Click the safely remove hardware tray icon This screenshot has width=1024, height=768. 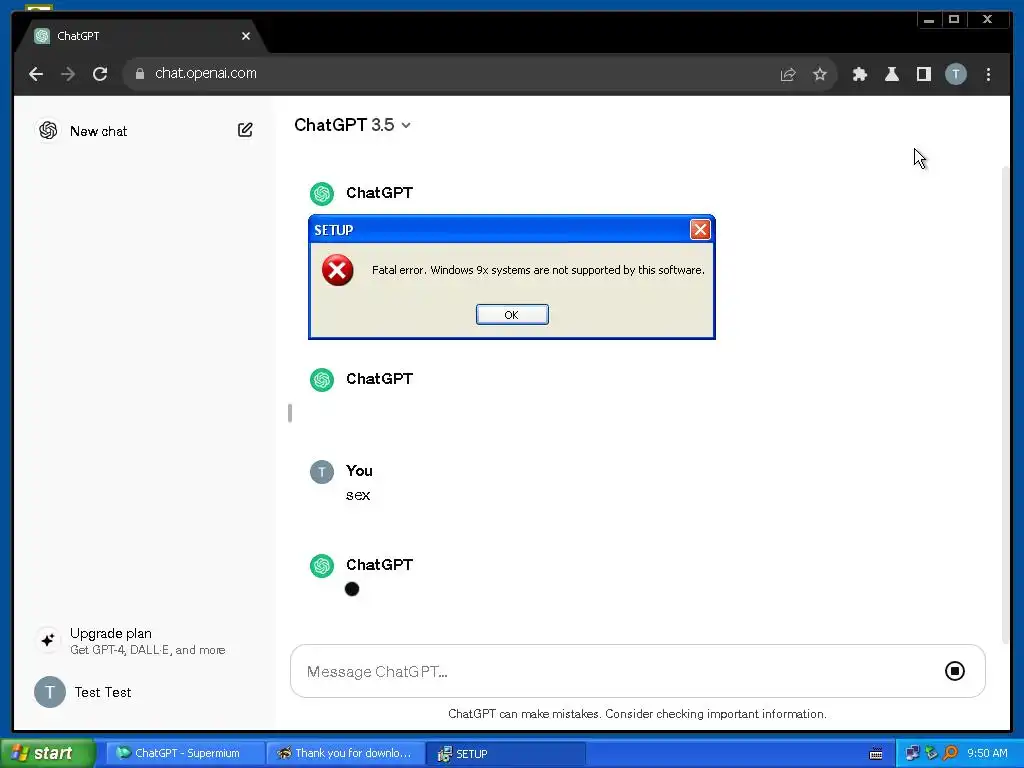click(x=931, y=753)
